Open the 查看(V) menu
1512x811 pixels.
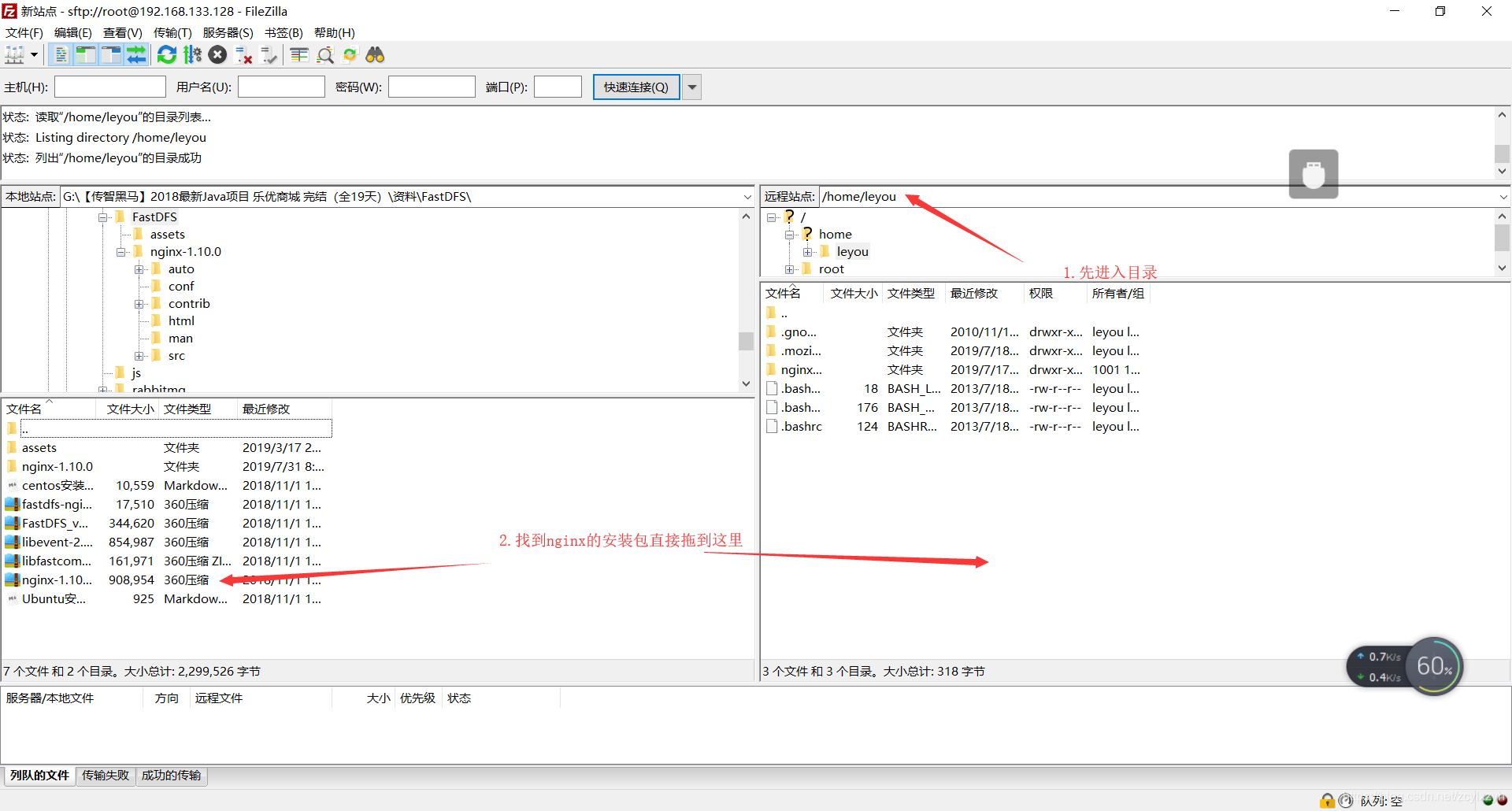coord(123,32)
